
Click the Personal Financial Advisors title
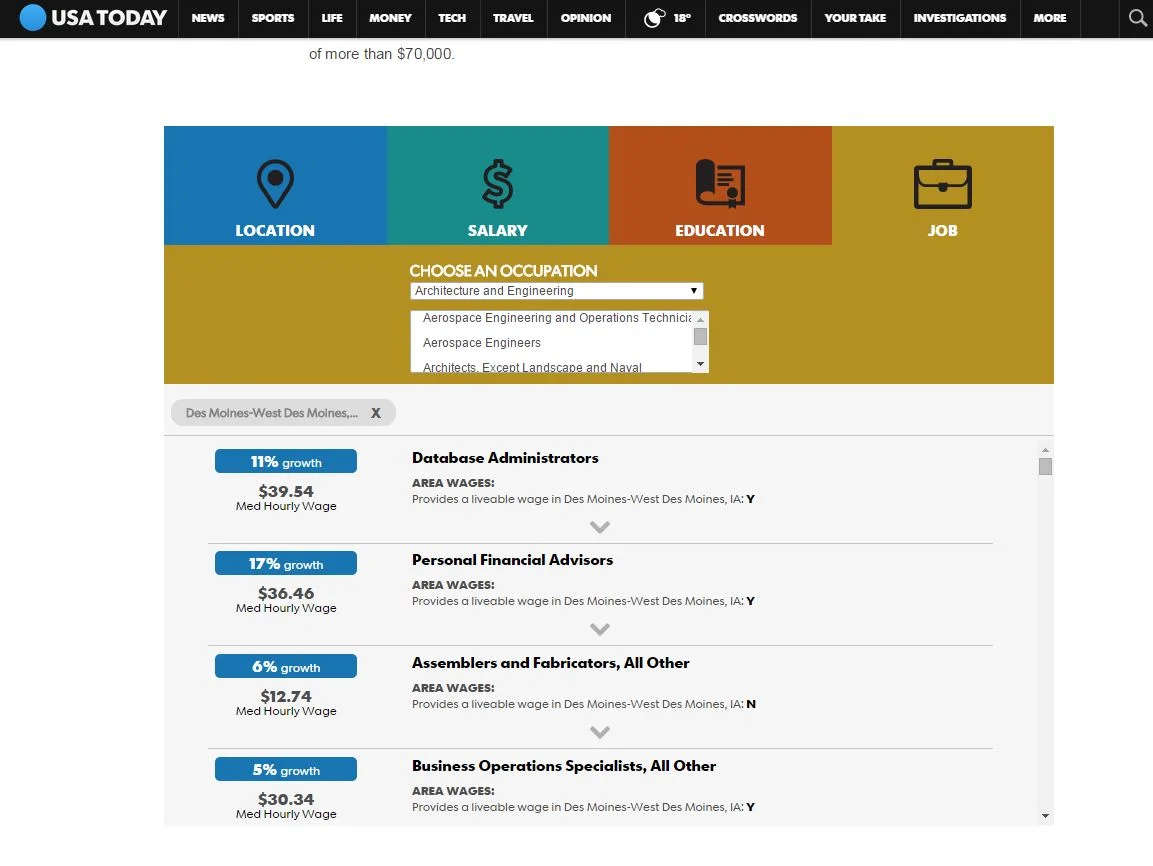(513, 560)
